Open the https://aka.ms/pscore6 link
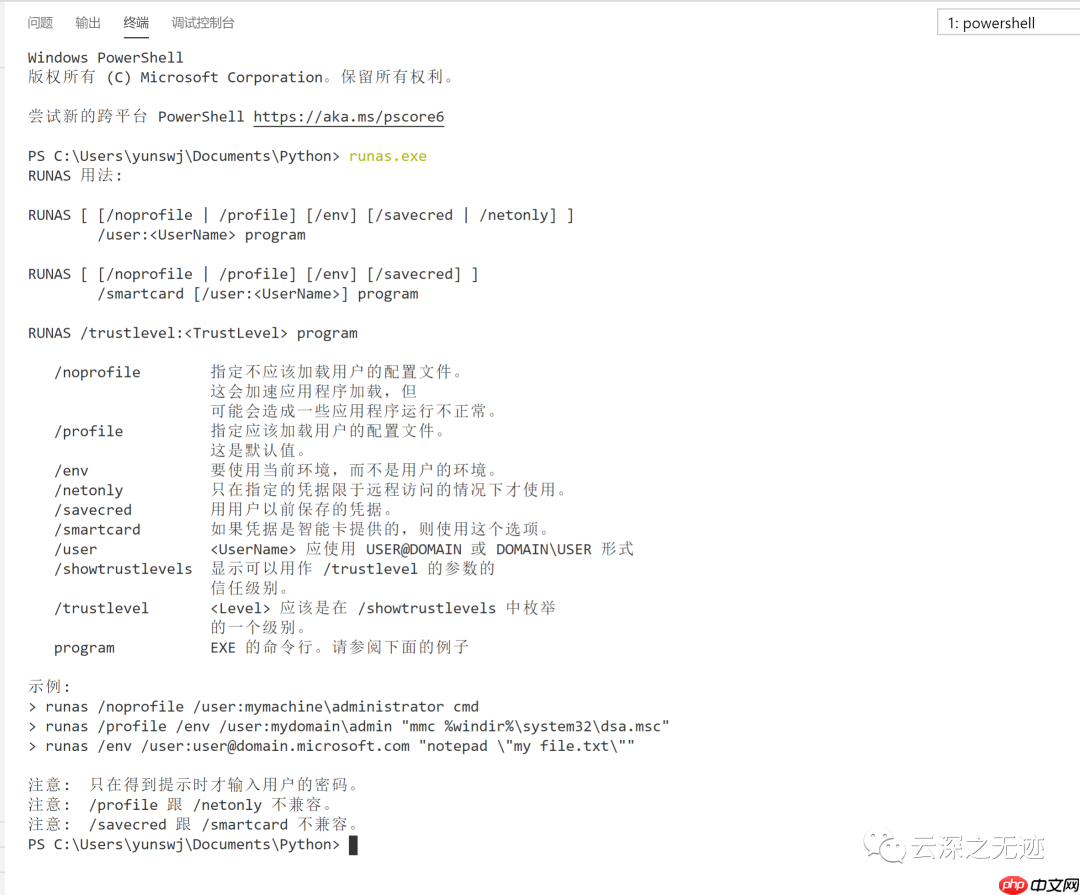 (x=348, y=116)
